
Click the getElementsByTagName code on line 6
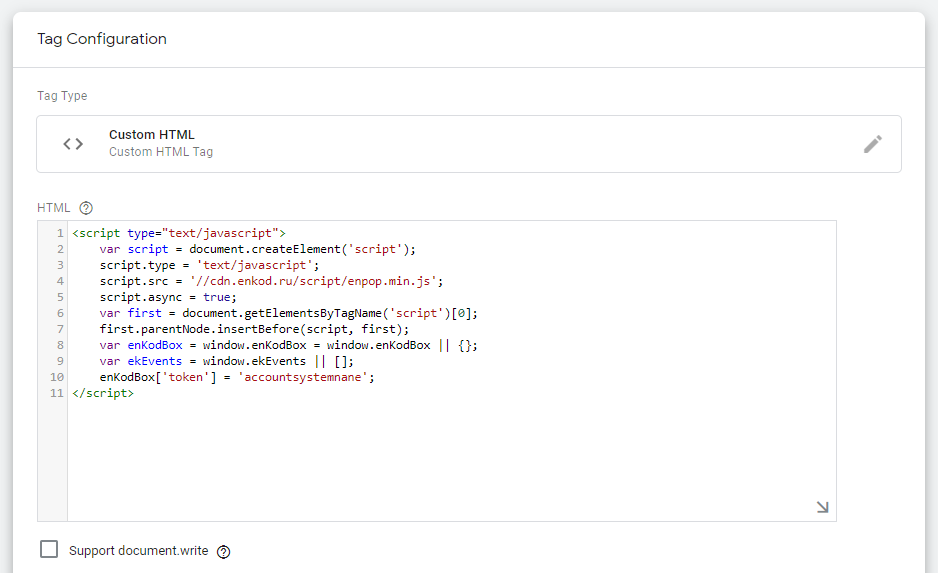tap(330, 313)
